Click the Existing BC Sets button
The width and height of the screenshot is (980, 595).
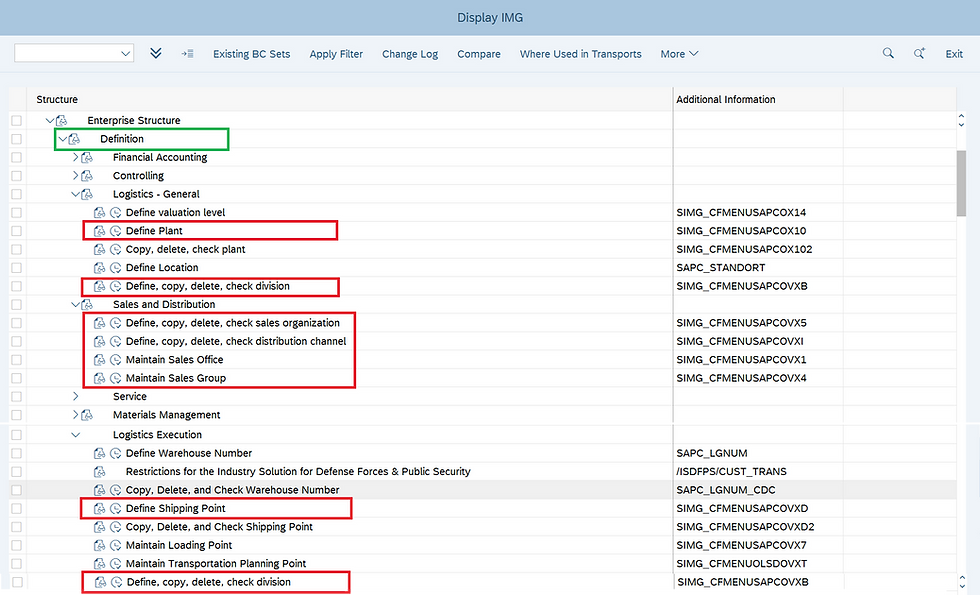(251, 54)
